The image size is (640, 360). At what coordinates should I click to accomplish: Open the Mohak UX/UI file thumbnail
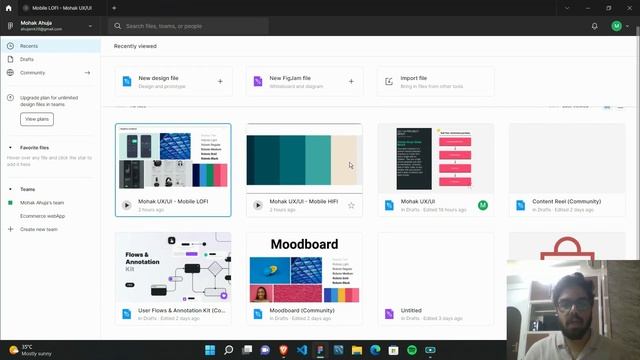(436, 158)
